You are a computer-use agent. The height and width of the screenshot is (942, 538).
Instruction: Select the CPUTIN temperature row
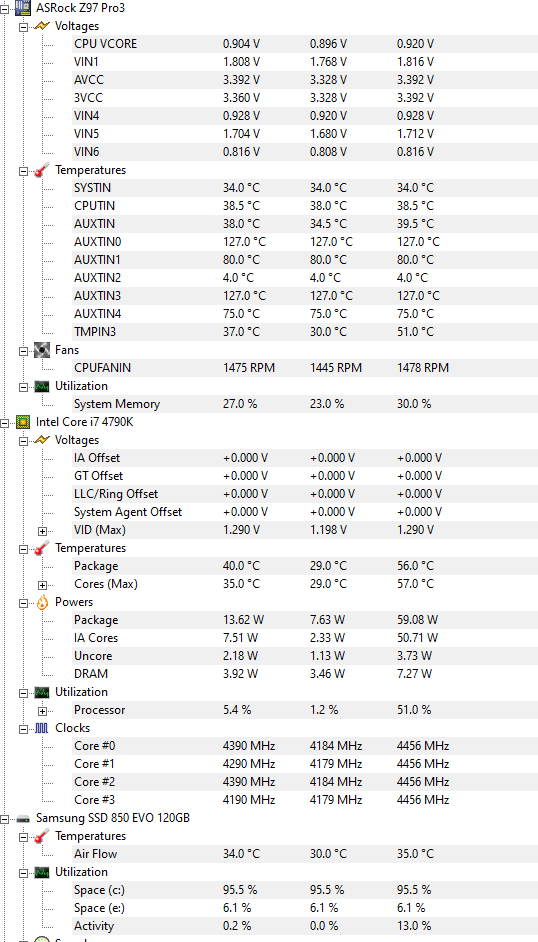pos(304,206)
